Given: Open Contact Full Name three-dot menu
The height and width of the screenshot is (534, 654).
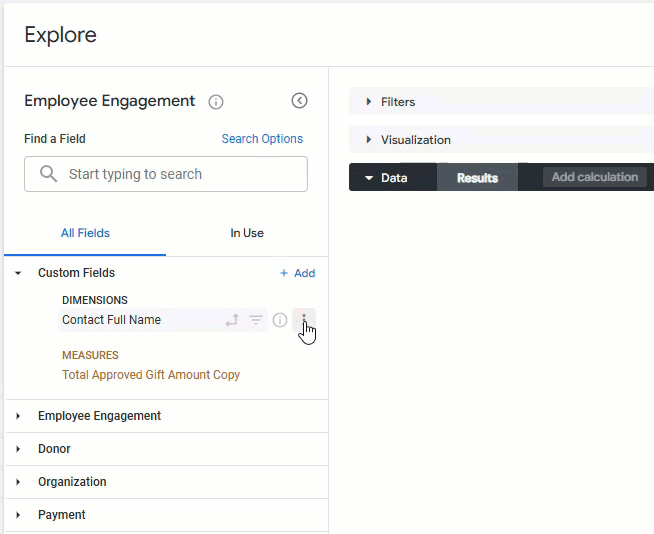Looking at the screenshot, I should point(304,320).
